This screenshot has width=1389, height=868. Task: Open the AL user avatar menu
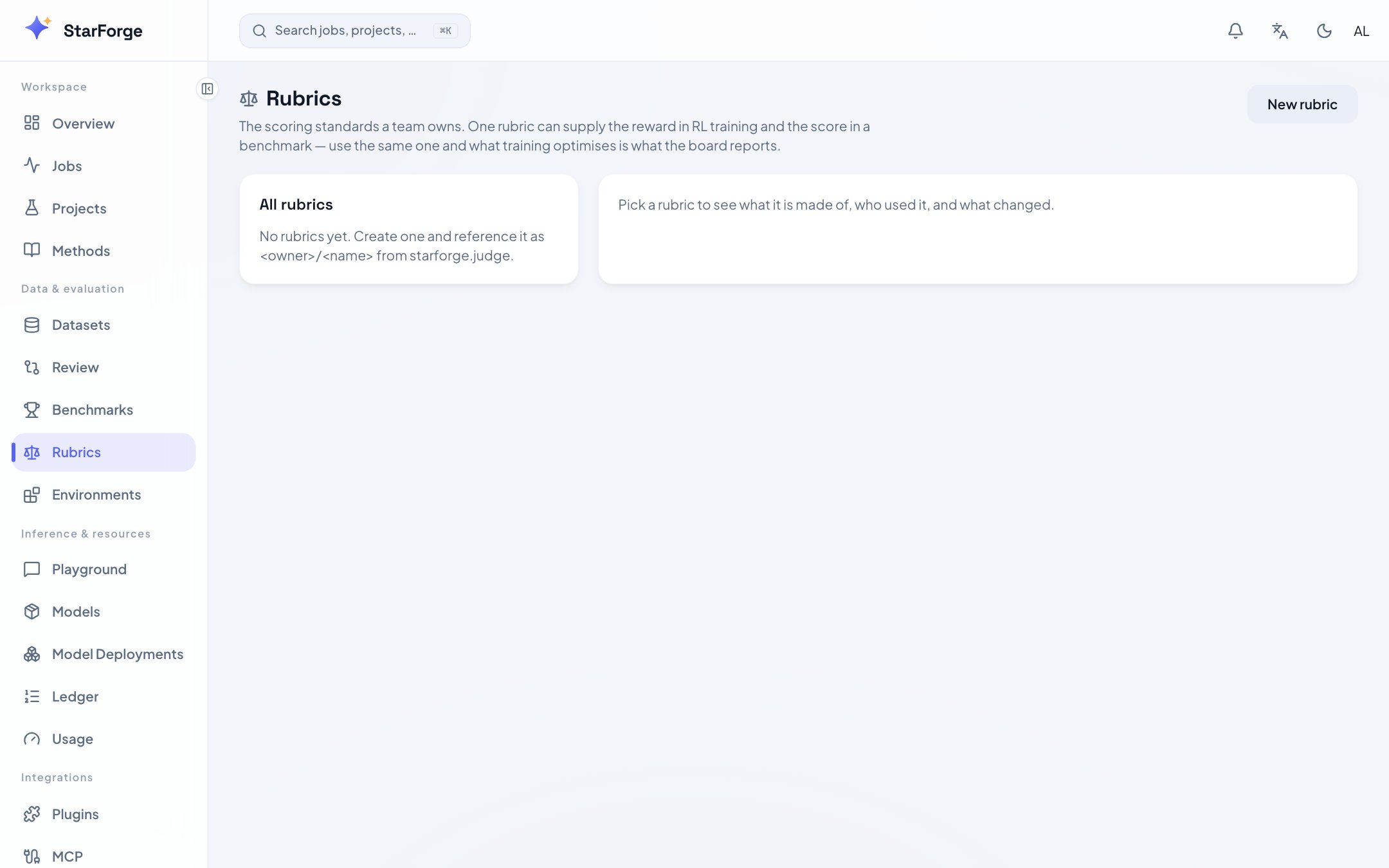tap(1361, 31)
